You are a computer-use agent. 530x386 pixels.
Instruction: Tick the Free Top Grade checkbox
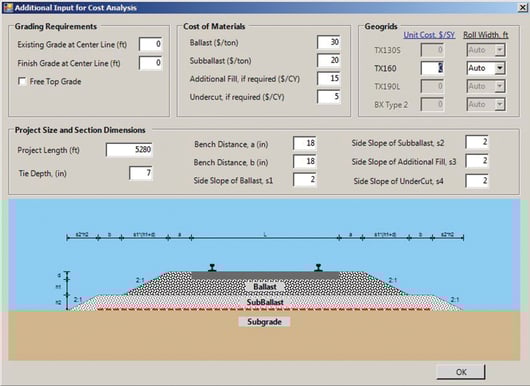point(22,81)
